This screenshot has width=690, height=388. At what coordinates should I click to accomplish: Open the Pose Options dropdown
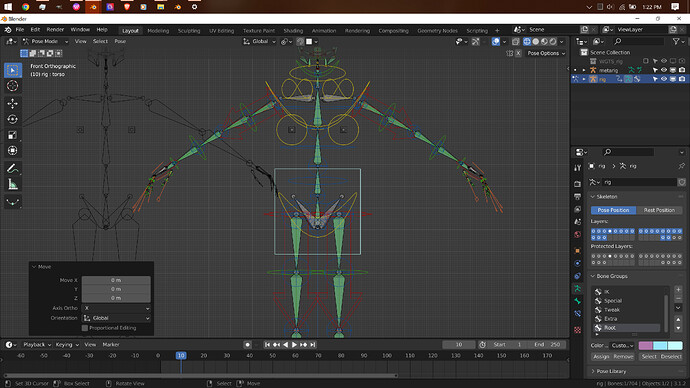pos(546,53)
